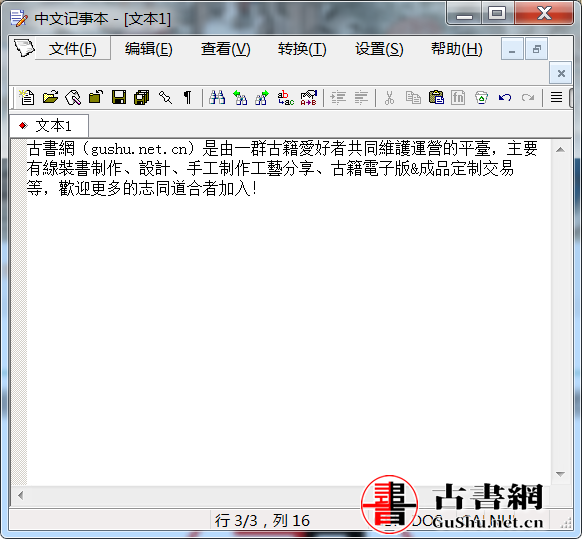Click the save all stacked disks icon
The image size is (582, 539).
[x=141, y=98]
